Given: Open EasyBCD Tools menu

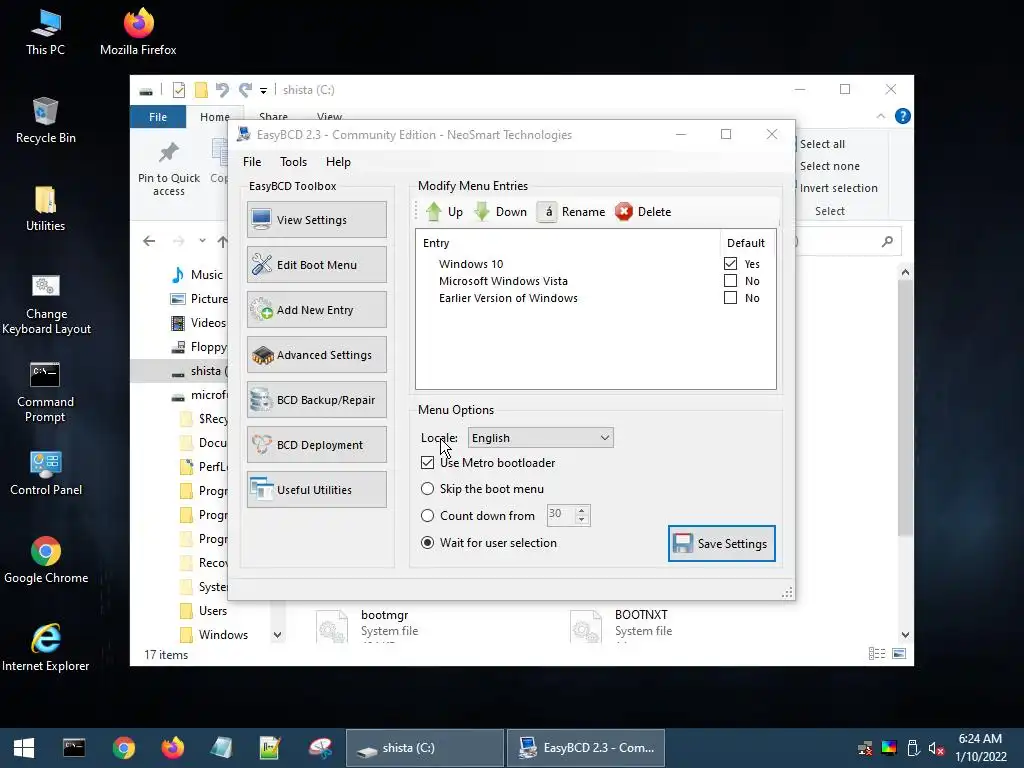Looking at the screenshot, I should coord(293,162).
